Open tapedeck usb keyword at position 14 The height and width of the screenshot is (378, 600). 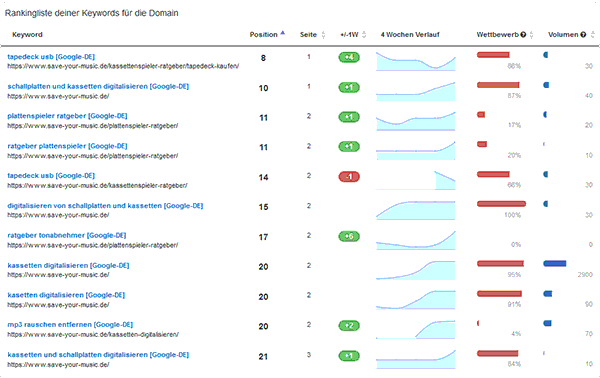click(x=51, y=176)
